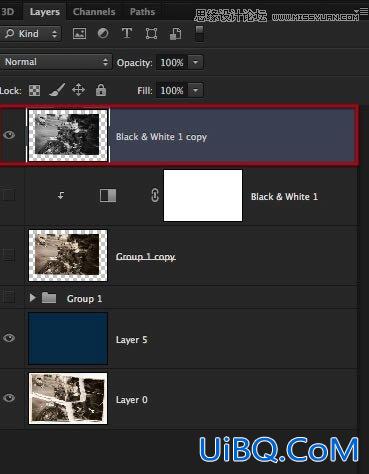369x474 pixels.
Task: Select the Layer 0 photo thumbnail
Action: coord(68,398)
